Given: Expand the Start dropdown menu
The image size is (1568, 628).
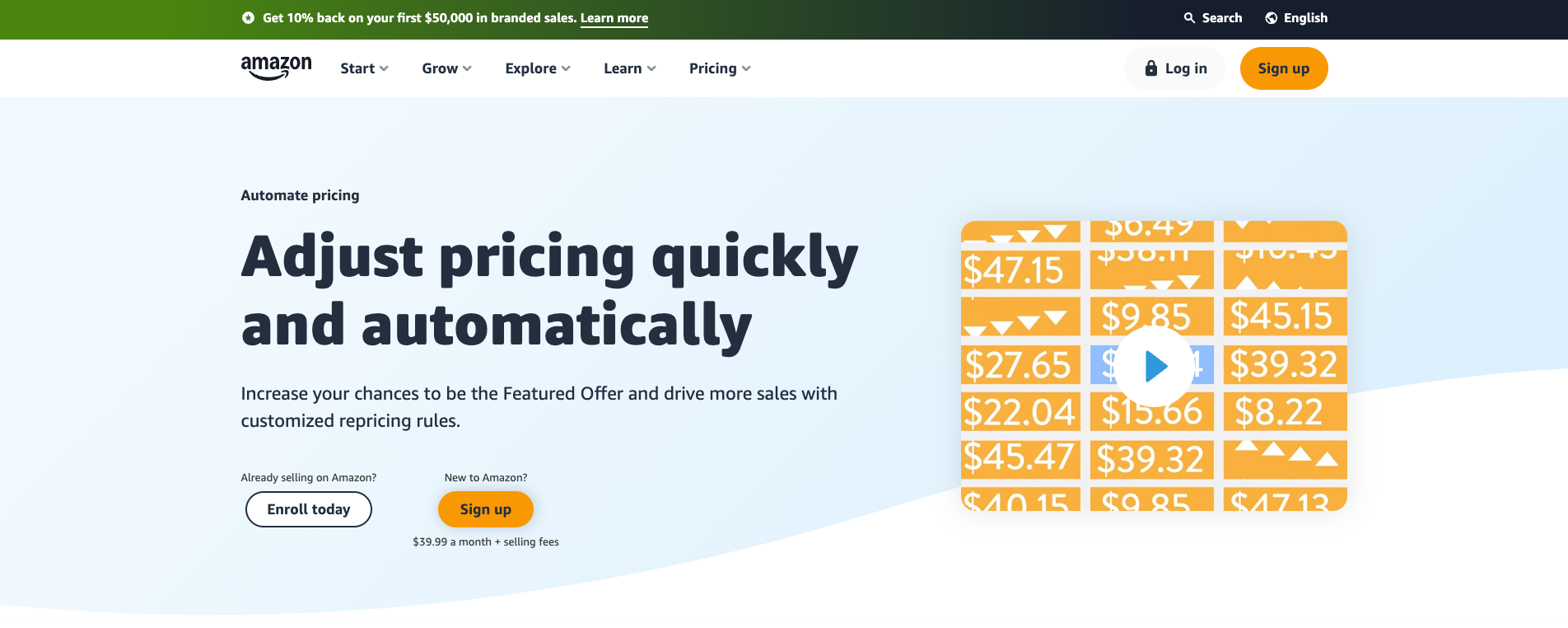Looking at the screenshot, I should click(363, 68).
